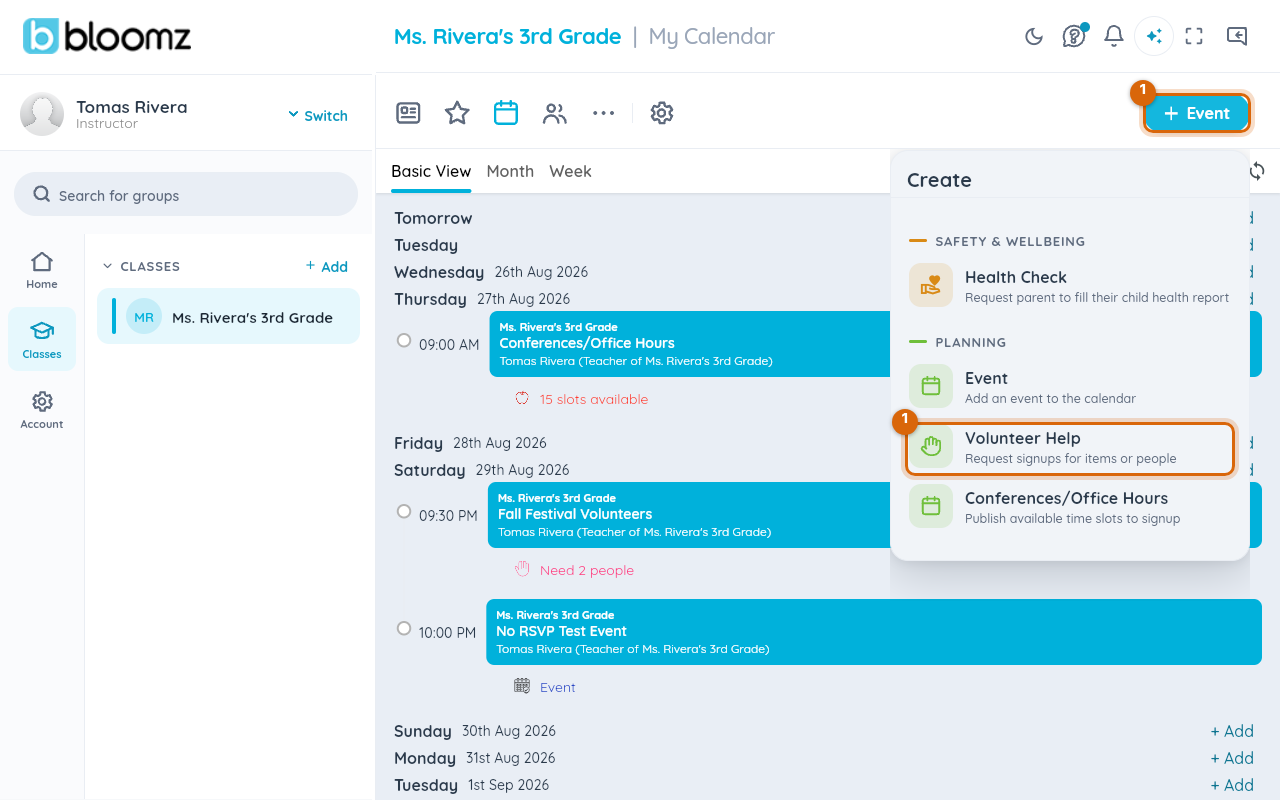This screenshot has width=1280, height=800.
Task: Open the star favorites icon
Action: 457,113
